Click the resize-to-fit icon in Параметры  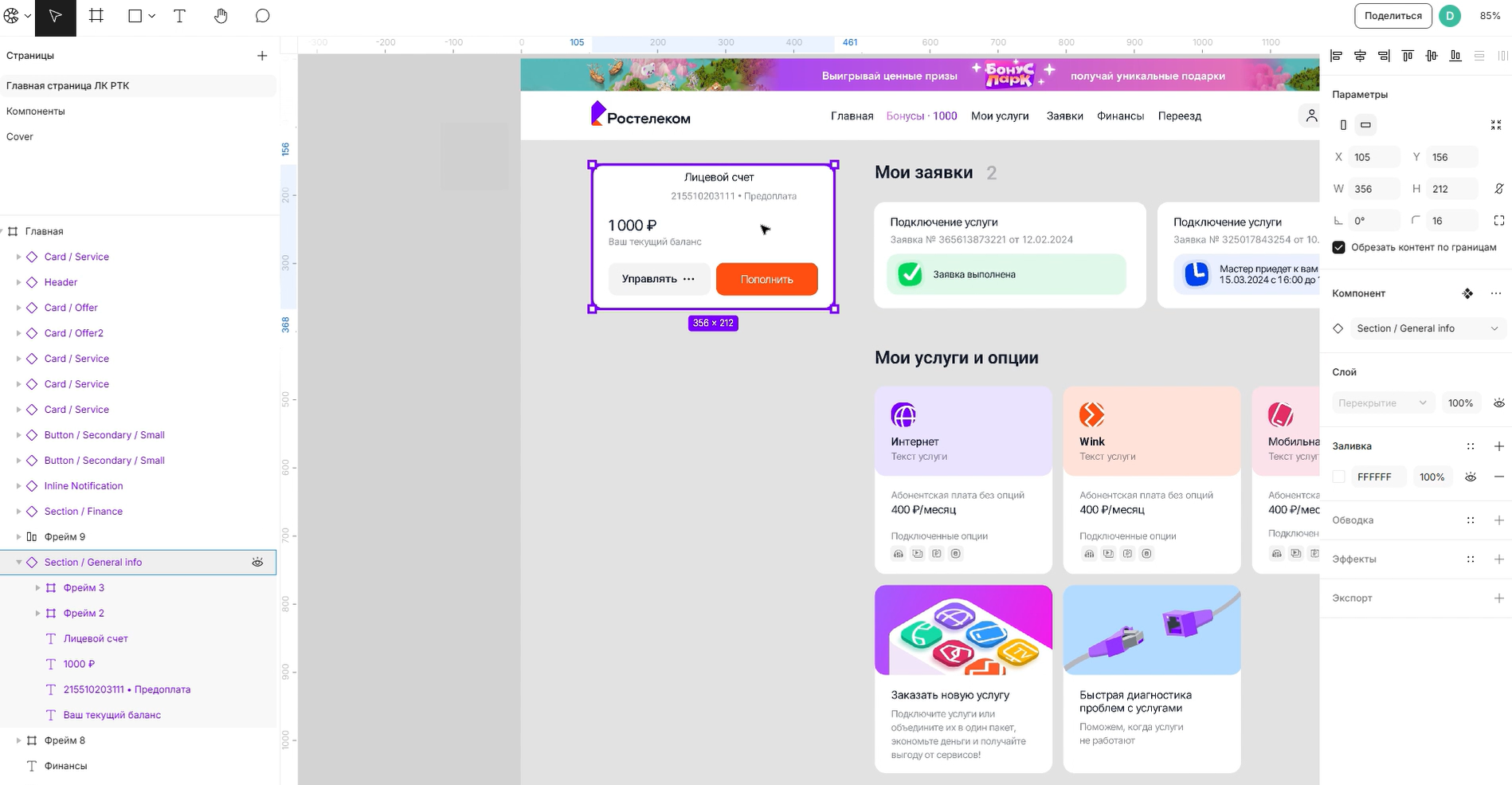pos(1495,125)
